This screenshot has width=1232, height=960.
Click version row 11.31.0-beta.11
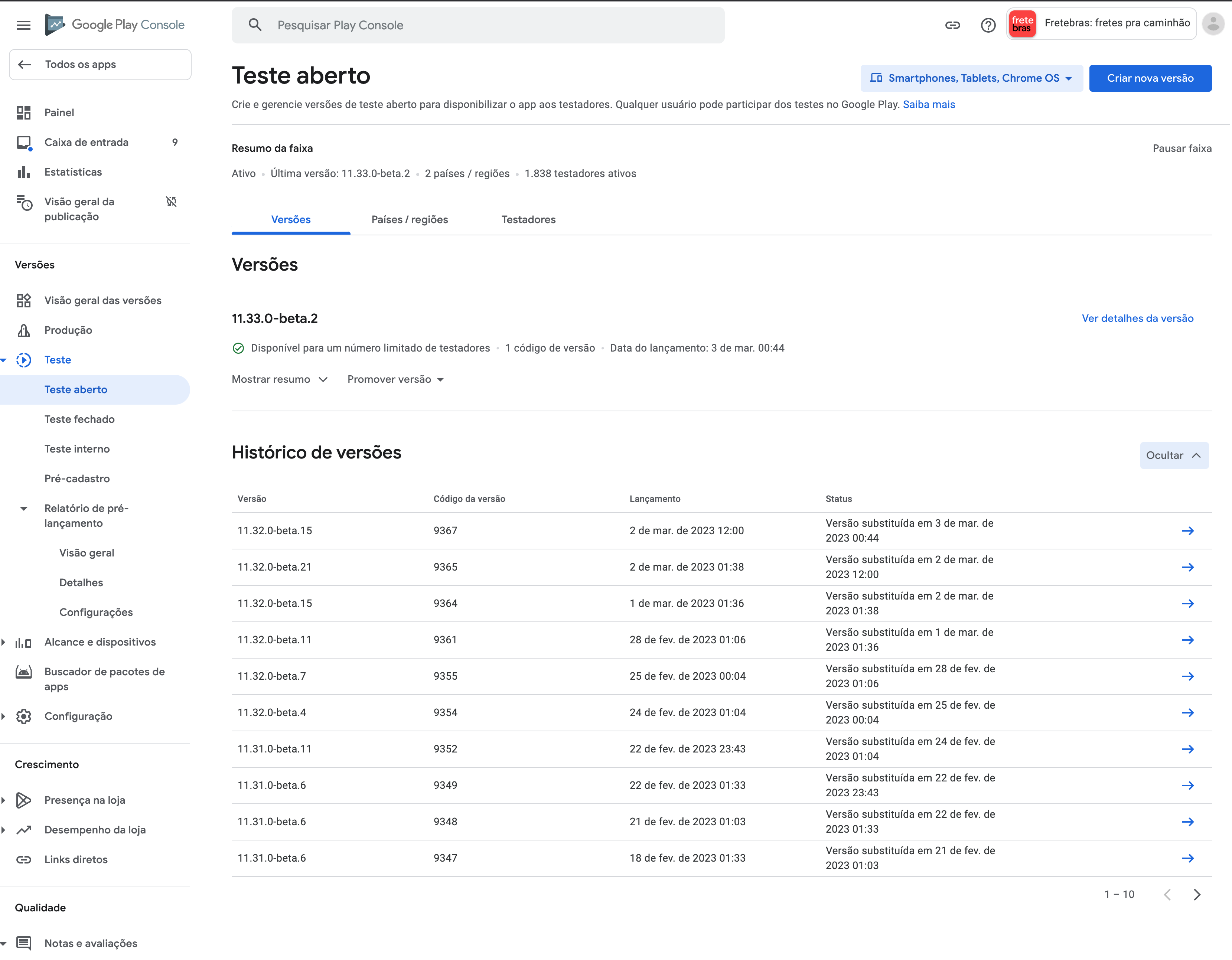721,749
